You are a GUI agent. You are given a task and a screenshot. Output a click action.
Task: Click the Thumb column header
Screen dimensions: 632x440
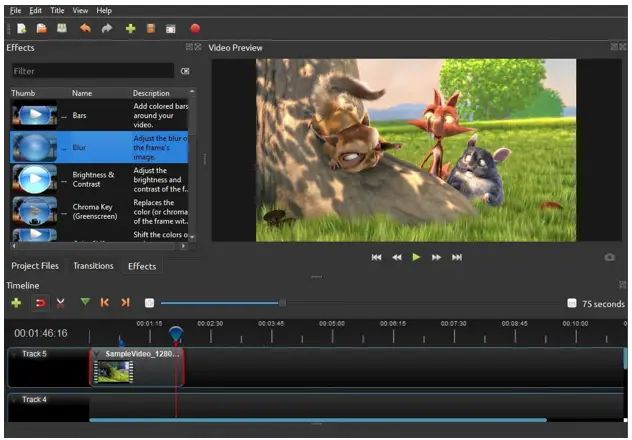click(x=40, y=93)
